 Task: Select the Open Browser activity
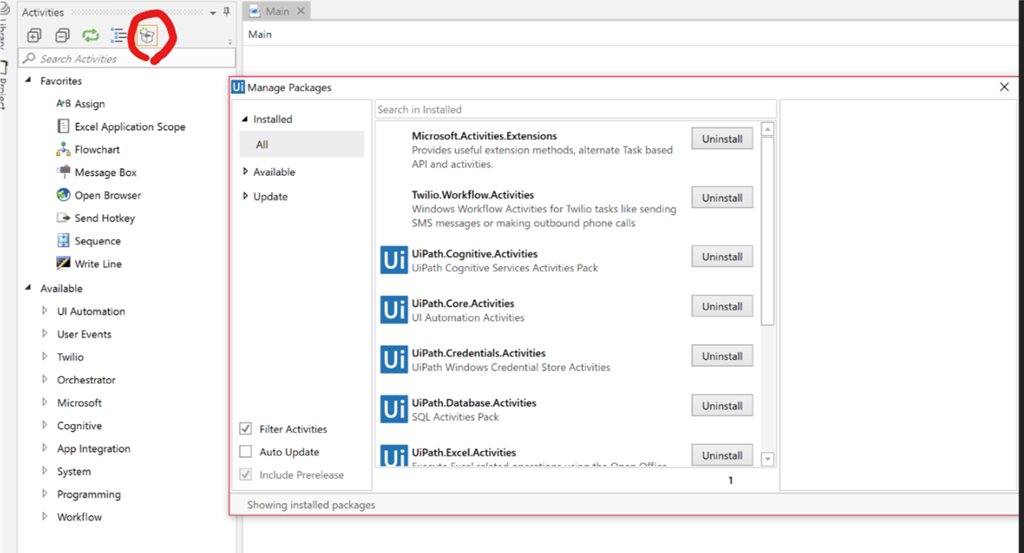108,195
